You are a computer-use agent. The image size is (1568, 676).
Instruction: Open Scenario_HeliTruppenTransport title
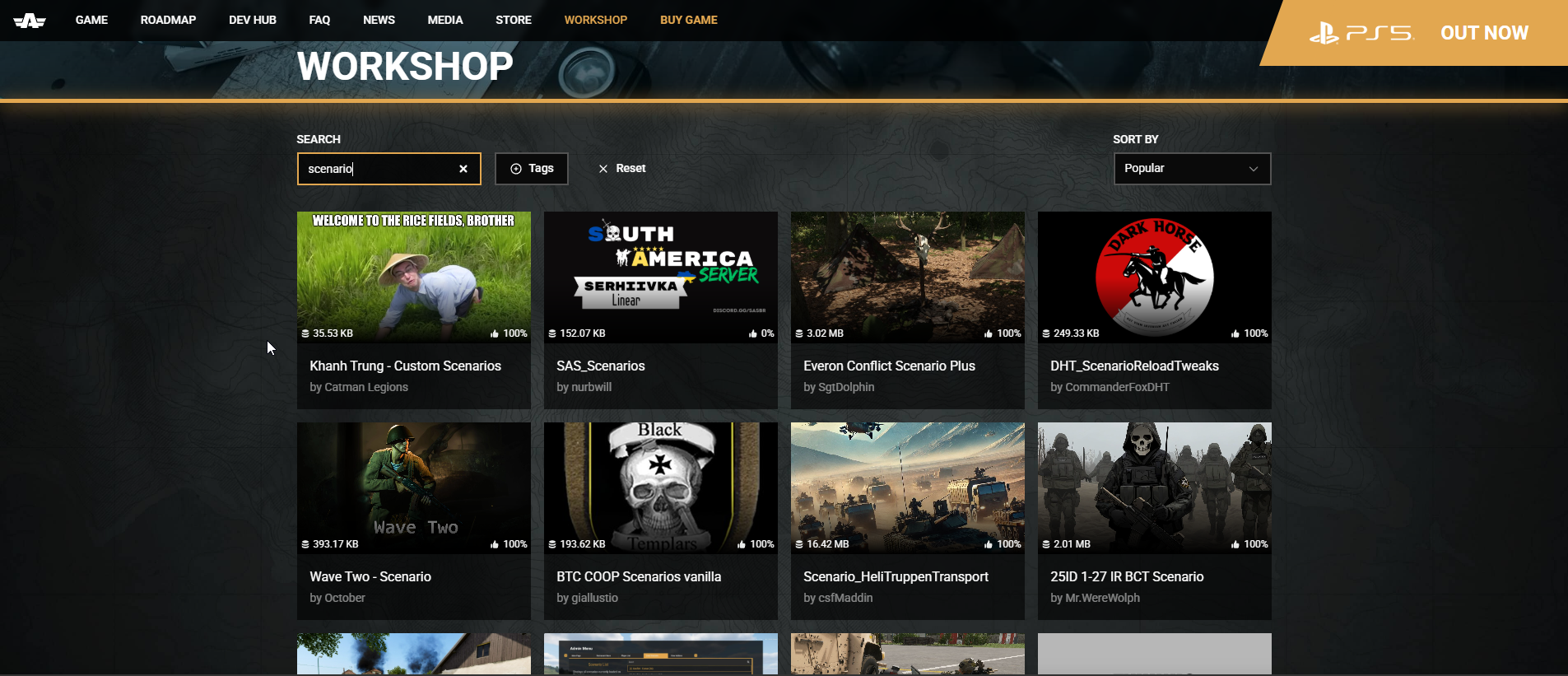coord(896,577)
